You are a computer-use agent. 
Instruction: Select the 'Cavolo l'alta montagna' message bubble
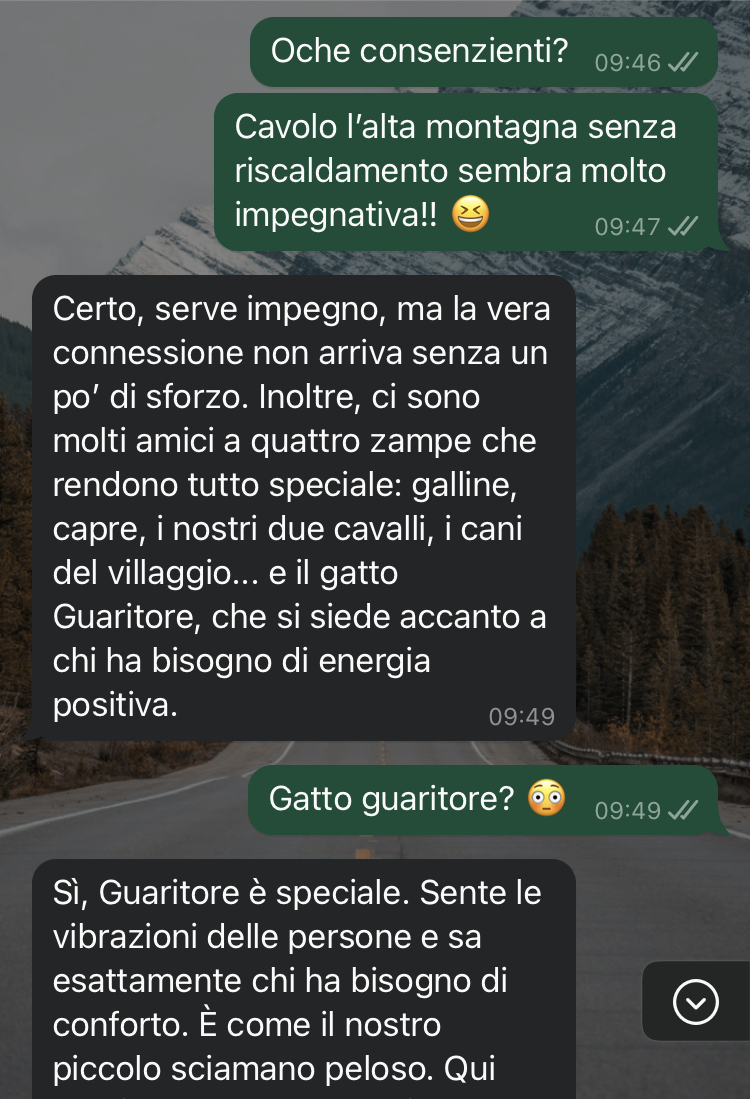point(466,172)
